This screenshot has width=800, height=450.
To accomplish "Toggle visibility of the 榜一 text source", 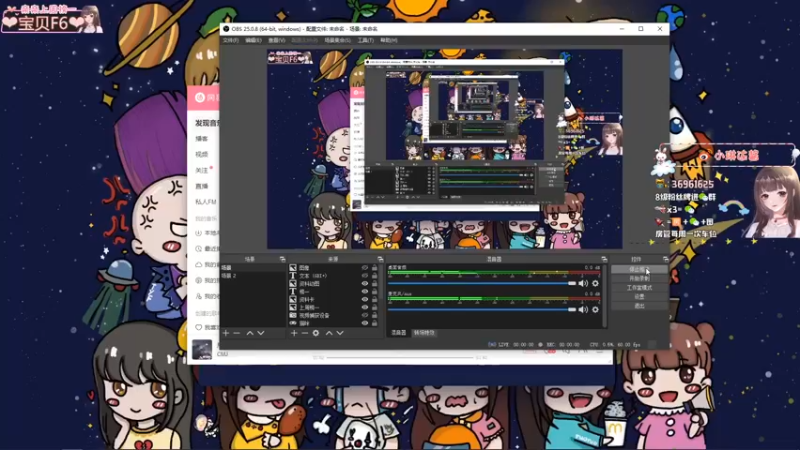I will tap(365, 291).
